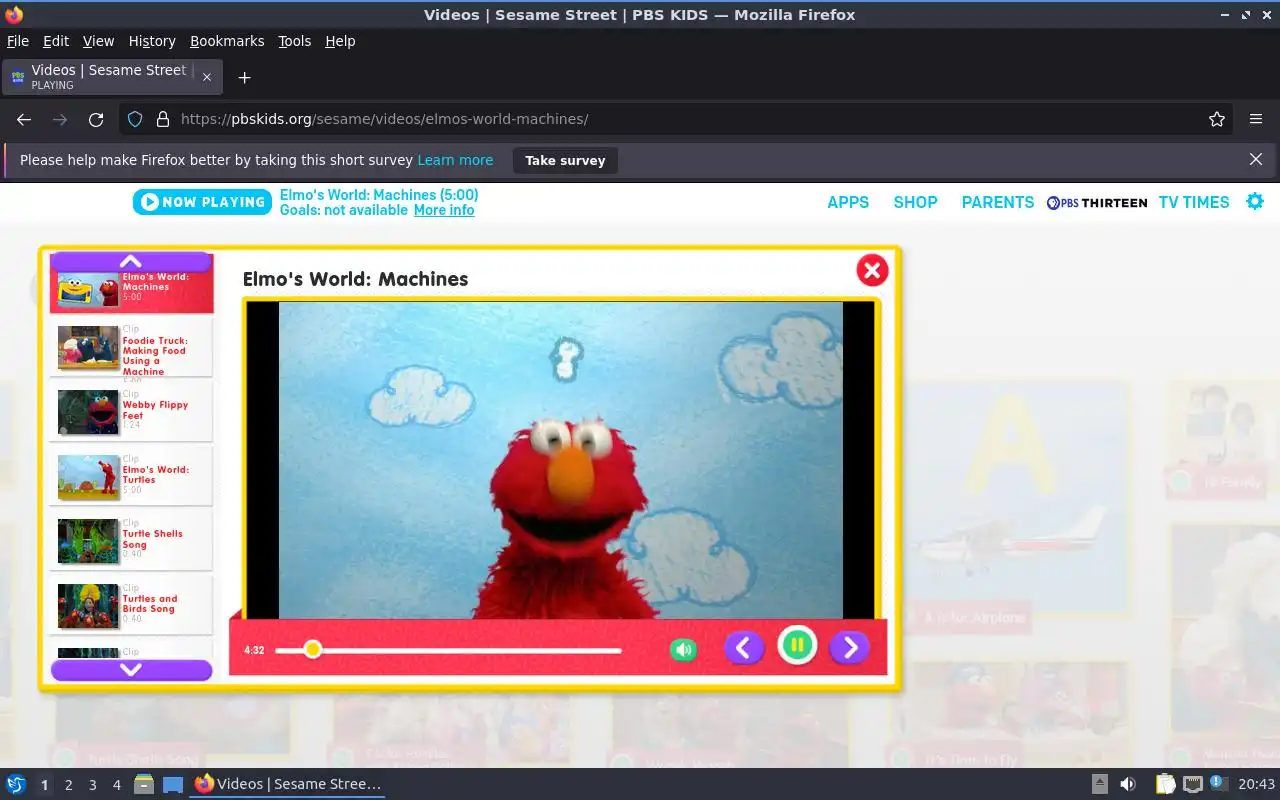
Task: Bookmark this page with the star icon
Action: tap(1217, 119)
